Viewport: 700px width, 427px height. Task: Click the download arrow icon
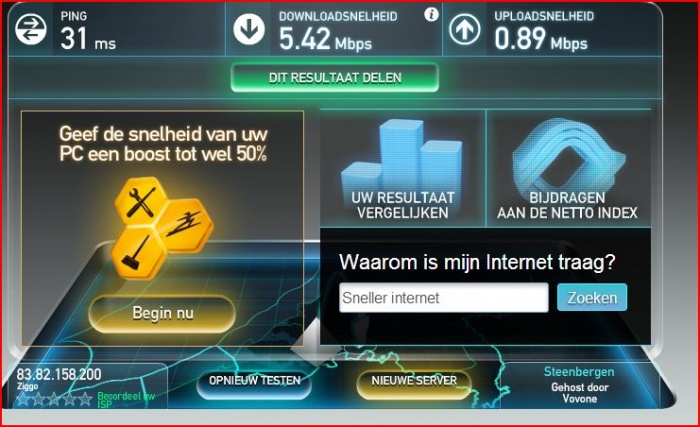249,29
